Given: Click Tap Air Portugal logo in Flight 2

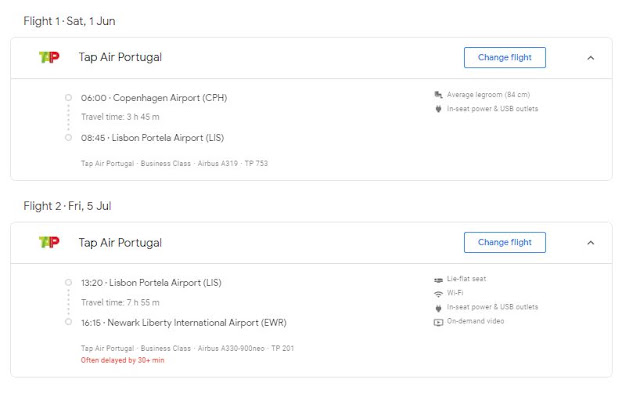Looking at the screenshot, I should [x=49, y=242].
